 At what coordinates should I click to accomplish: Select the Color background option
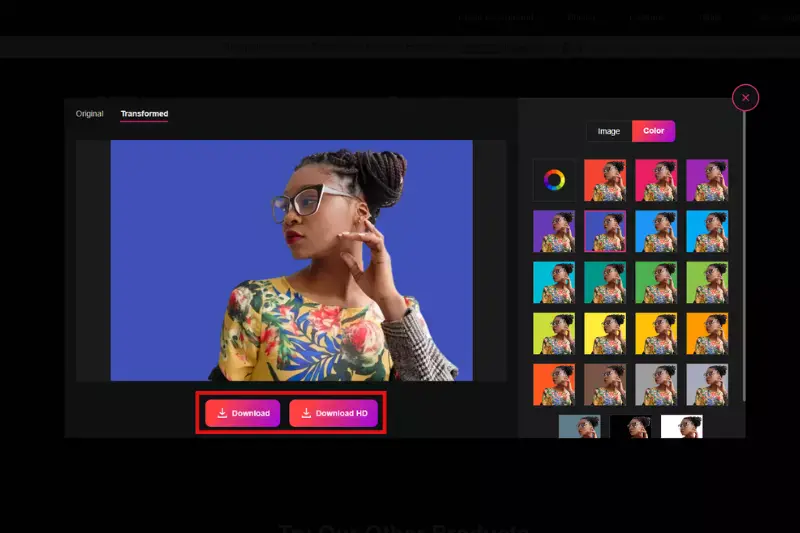[x=654, y=131]
